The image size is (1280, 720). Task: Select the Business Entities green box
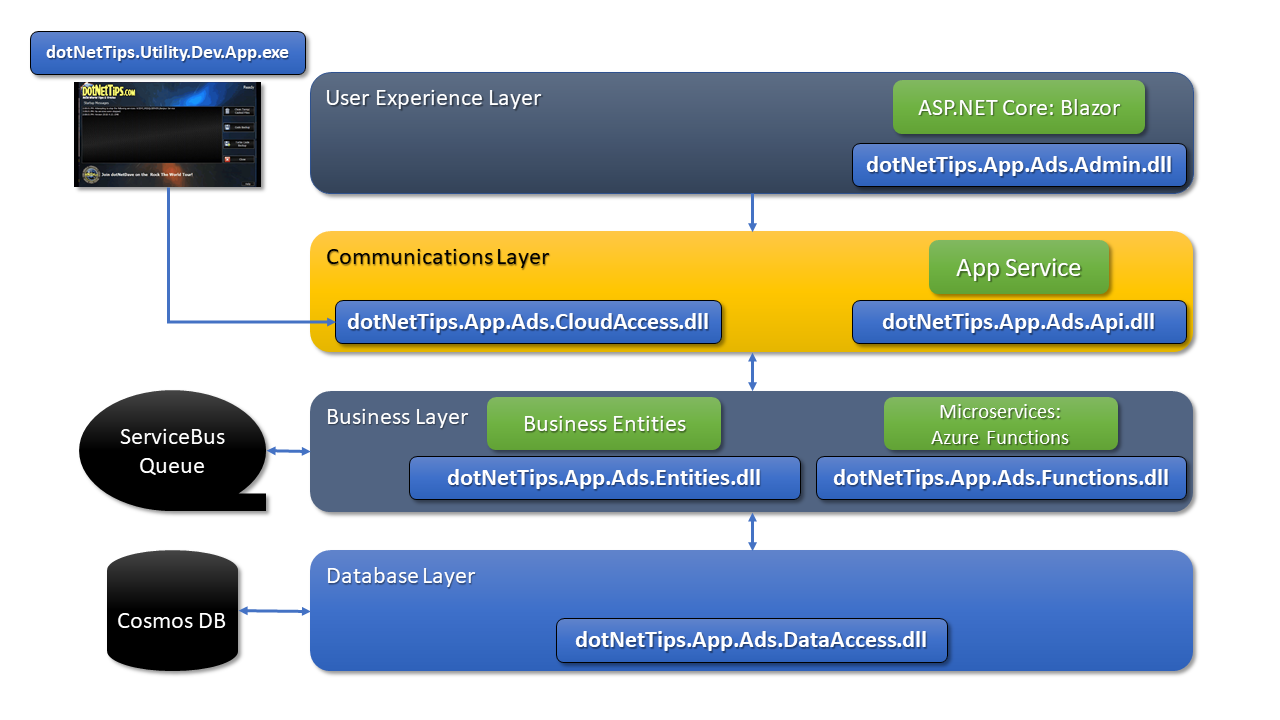pos(604,424)
